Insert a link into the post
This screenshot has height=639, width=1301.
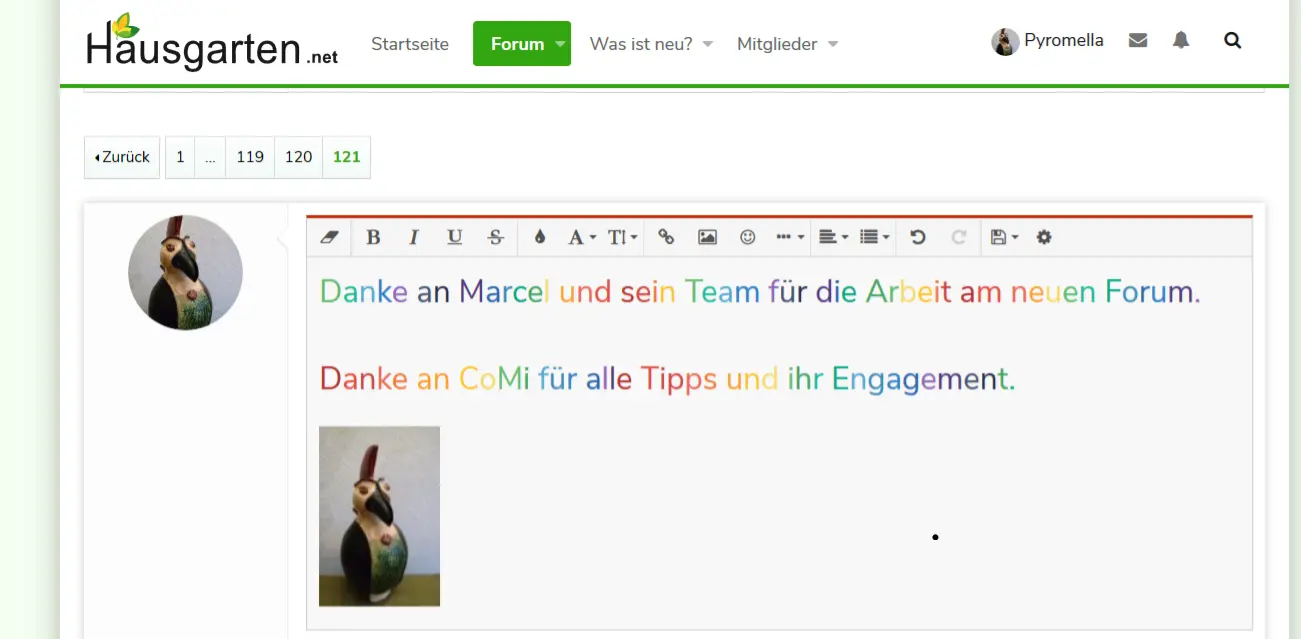point(667,237)
